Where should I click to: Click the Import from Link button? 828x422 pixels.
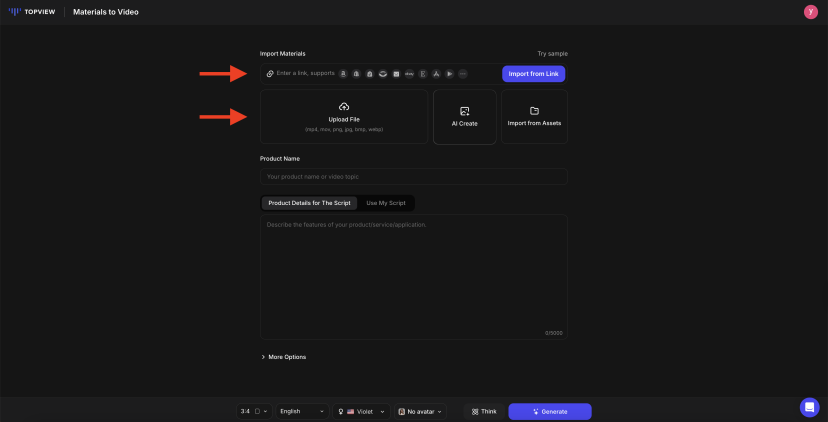tap(534, 74)
